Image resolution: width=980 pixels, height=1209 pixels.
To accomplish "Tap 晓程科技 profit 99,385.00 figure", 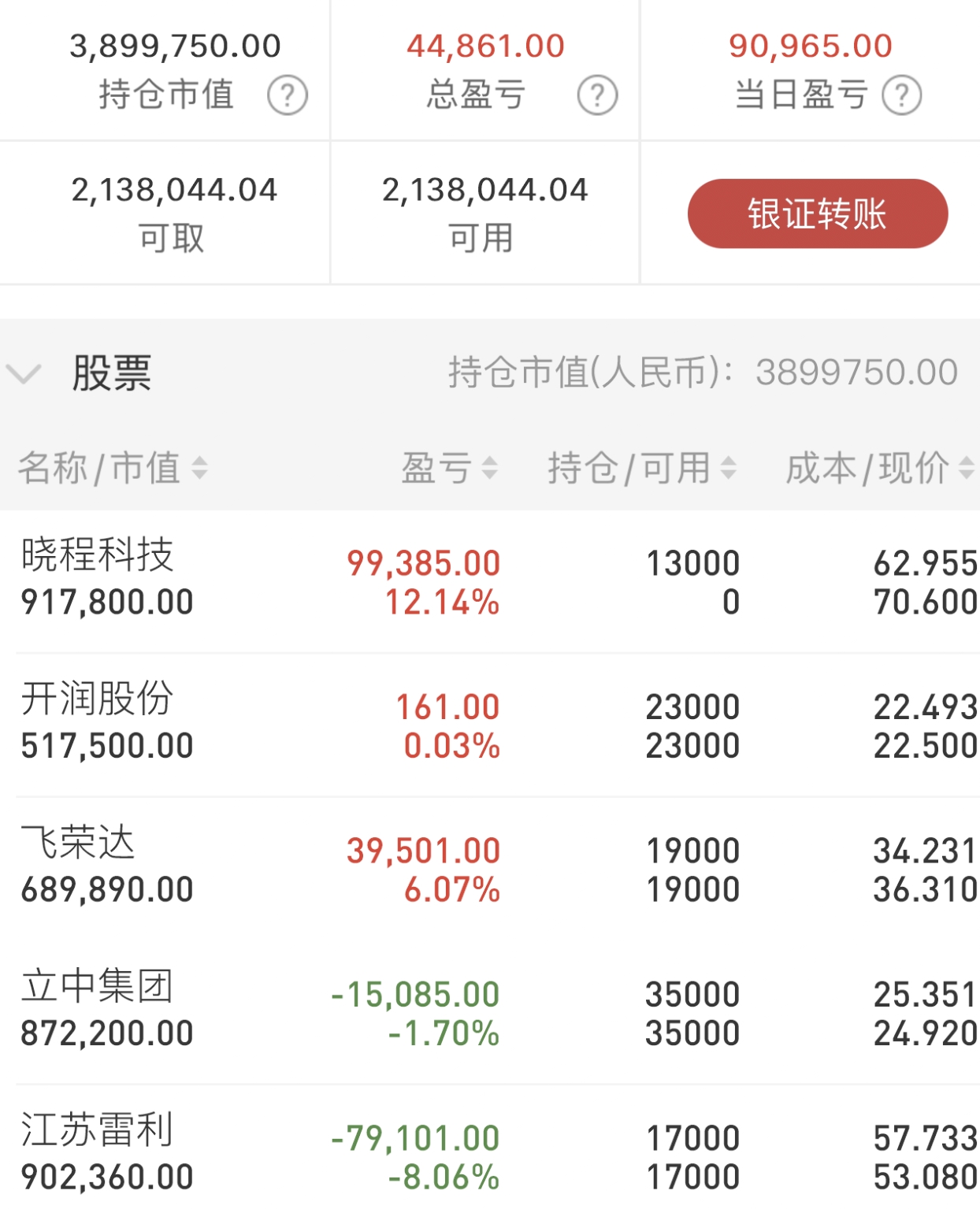I will pyautogui.click(x=424, y=563).
